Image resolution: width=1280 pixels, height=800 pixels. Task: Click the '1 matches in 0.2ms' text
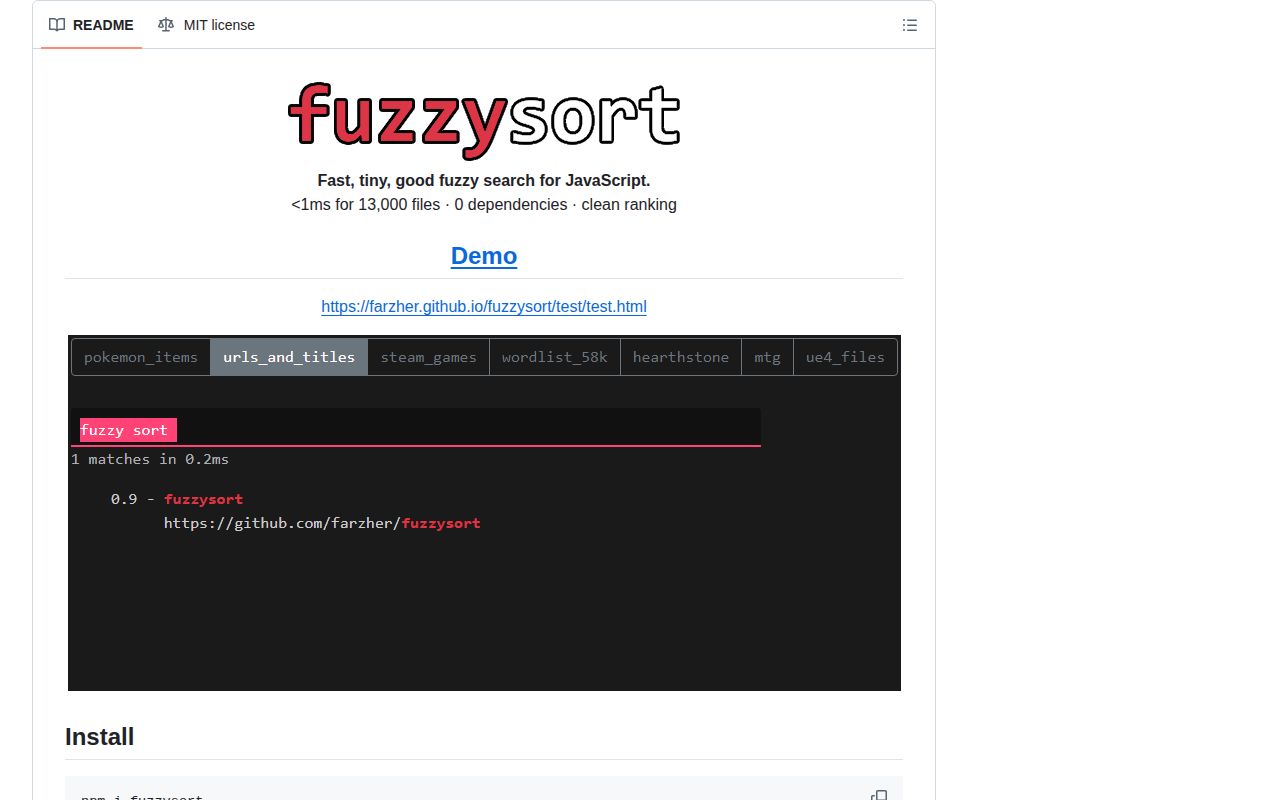click(150, 460)
